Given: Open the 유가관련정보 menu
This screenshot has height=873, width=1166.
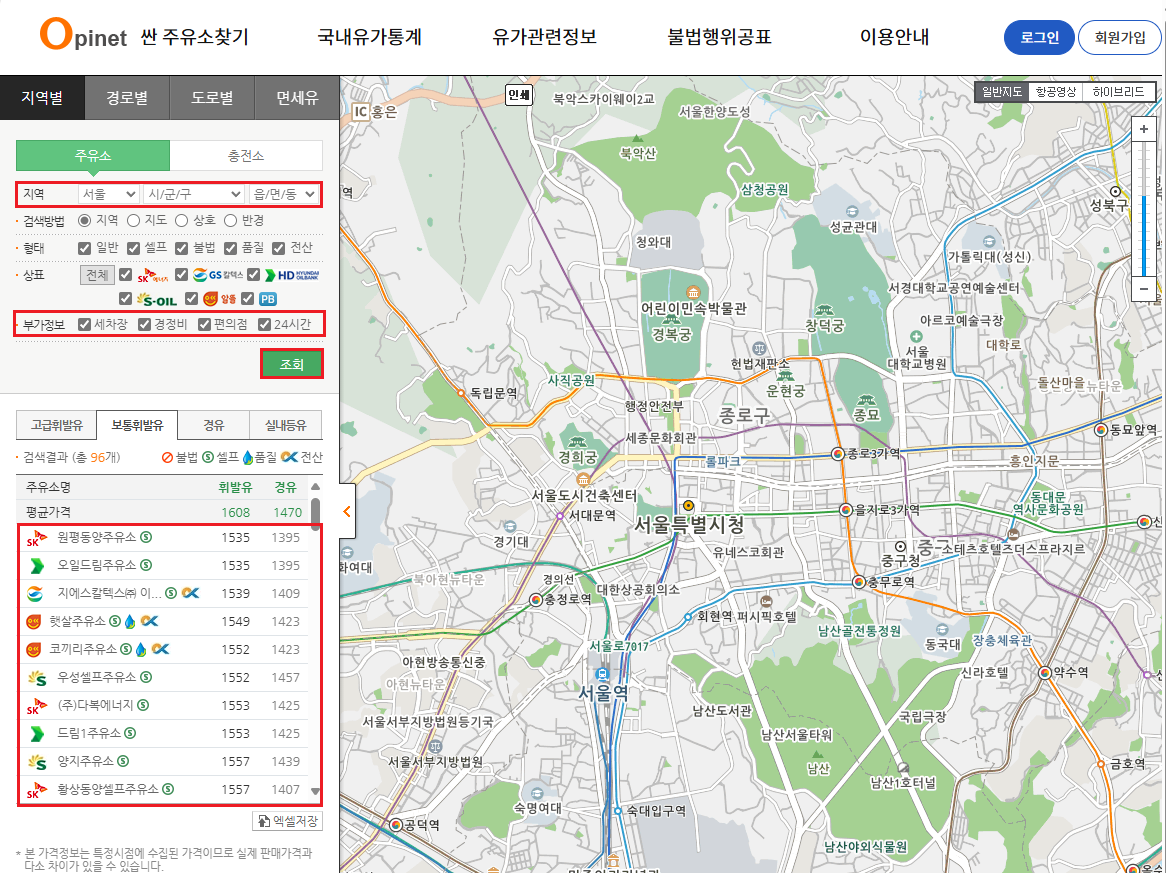Looking at the screenshot, I should [x=544, y=36].
